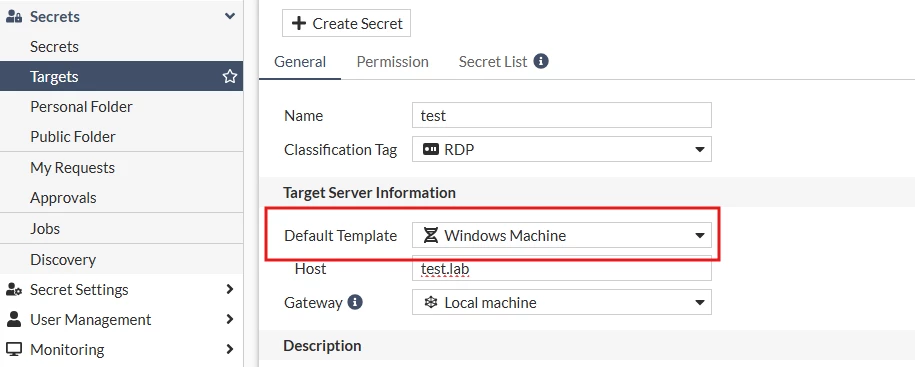
Task: Click the plus icon on Create Secret
Action: point(299,23)
